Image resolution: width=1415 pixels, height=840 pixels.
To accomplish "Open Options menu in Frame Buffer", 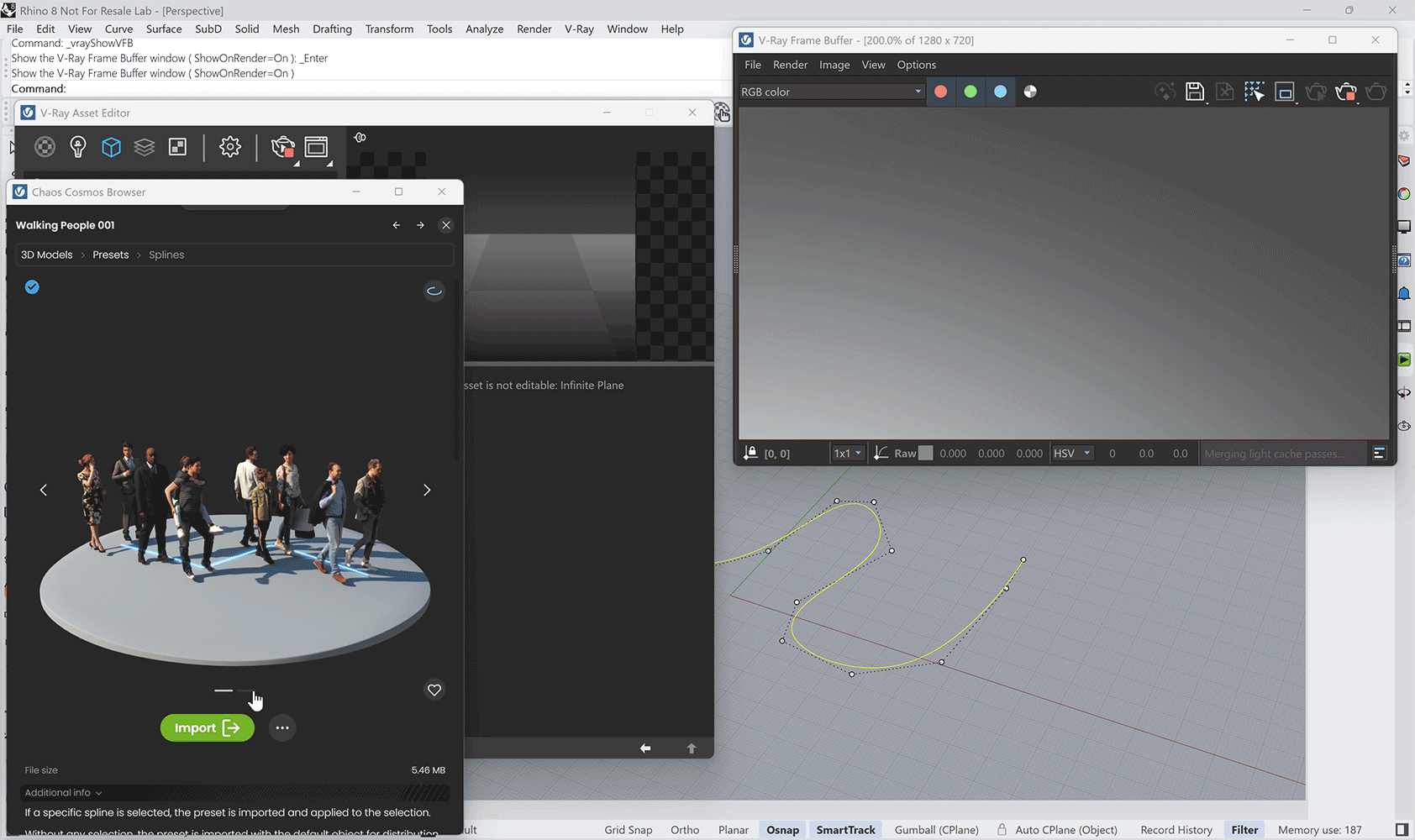I will [x=916, y=65].
